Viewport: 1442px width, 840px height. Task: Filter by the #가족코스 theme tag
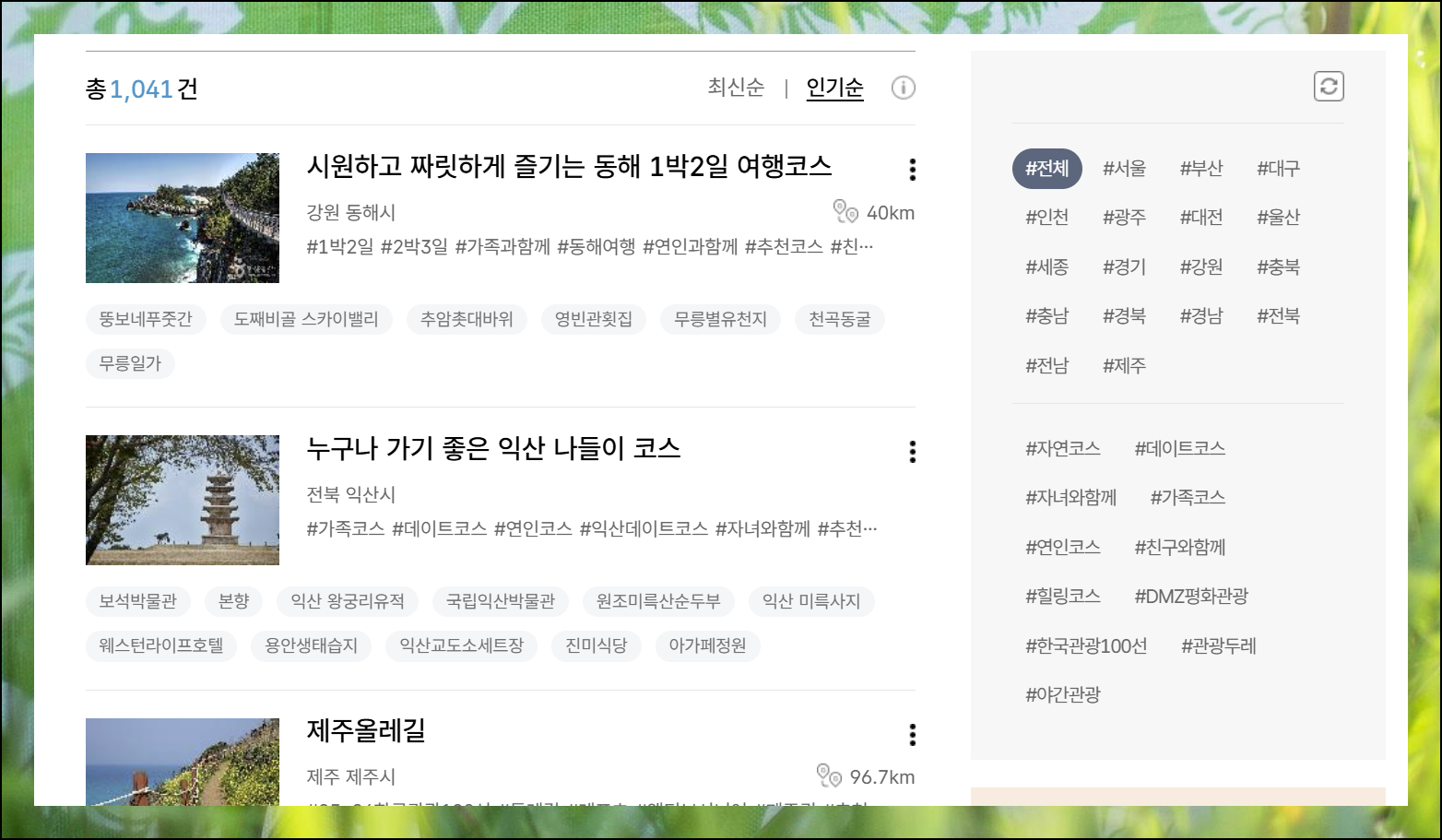tap(1188, 498)
